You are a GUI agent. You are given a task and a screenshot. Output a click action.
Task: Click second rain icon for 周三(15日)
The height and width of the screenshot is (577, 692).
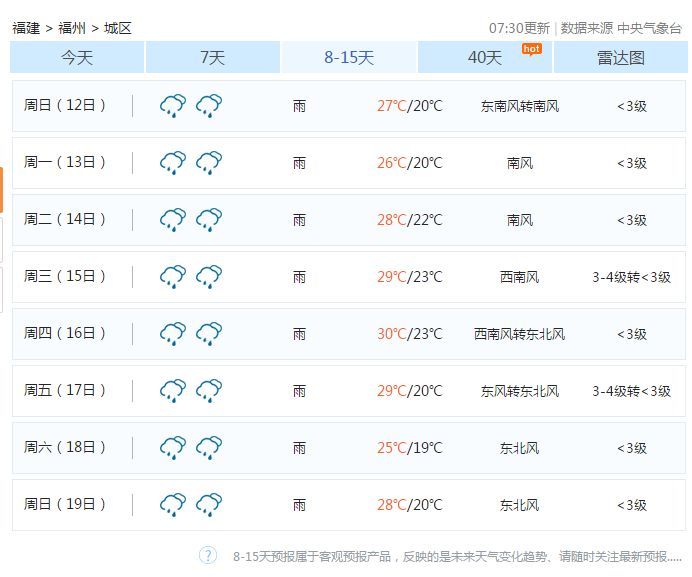point(209,276)
